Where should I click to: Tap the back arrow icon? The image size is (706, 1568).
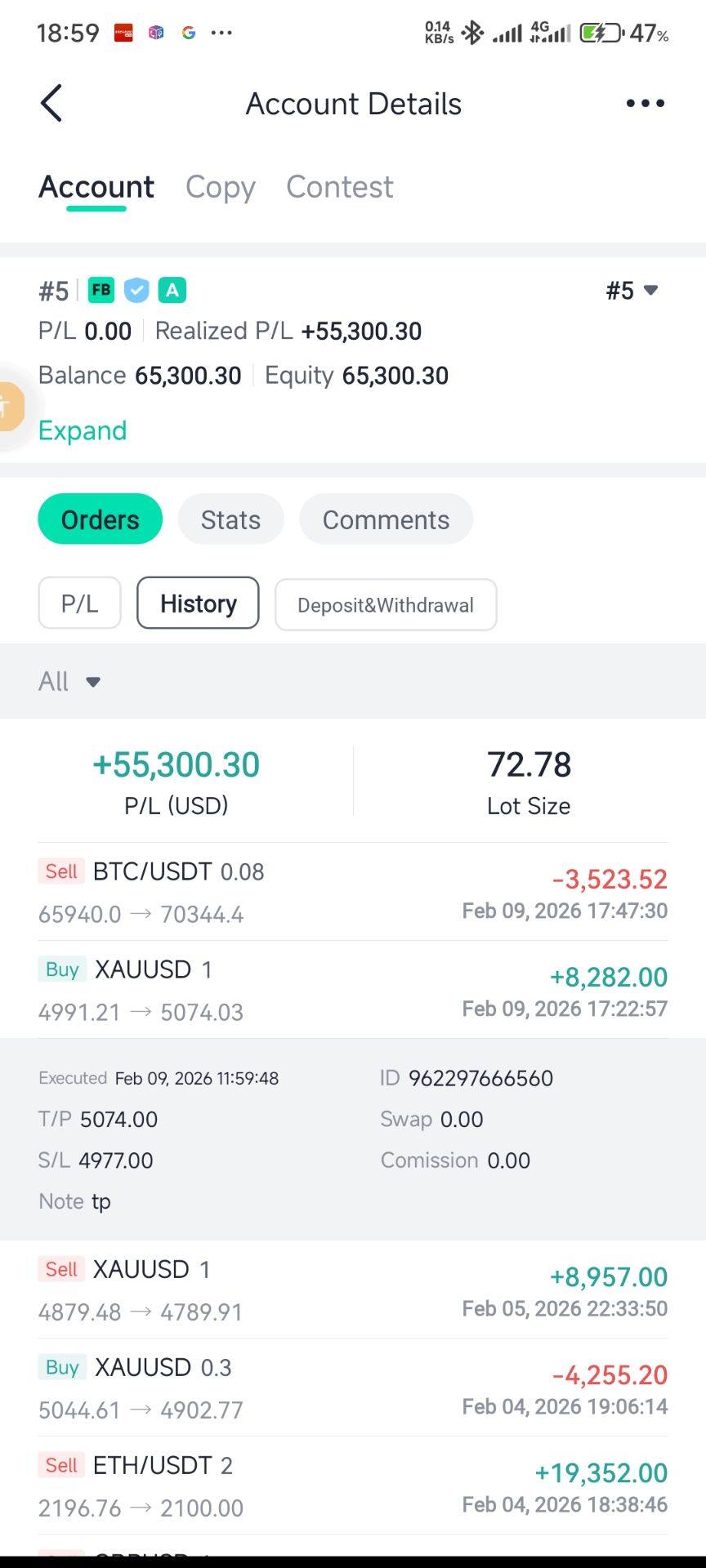(51, 104)
